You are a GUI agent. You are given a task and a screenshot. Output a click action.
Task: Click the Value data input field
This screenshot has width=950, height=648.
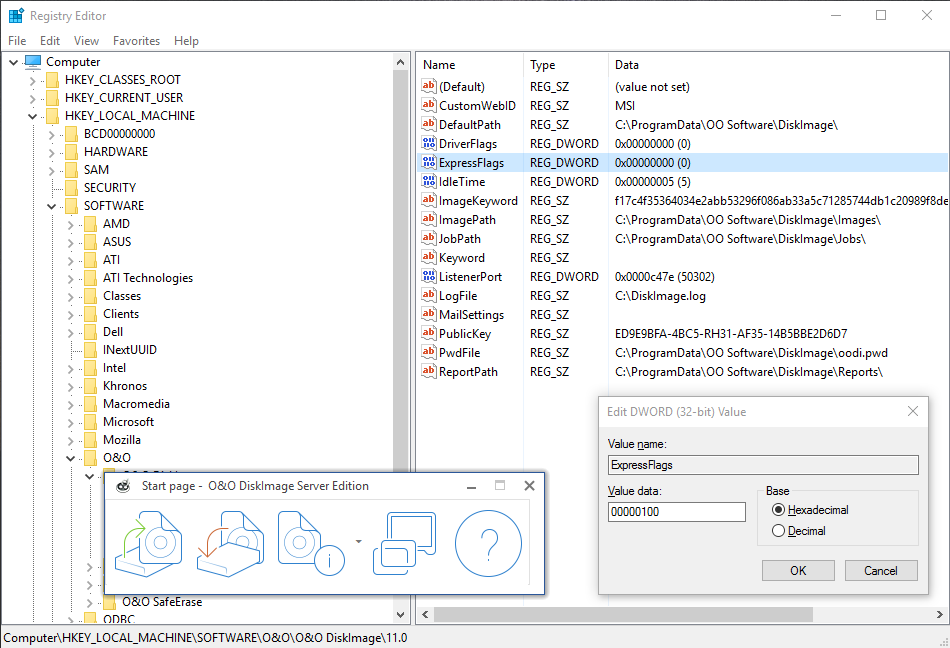(x=677, y=512)
